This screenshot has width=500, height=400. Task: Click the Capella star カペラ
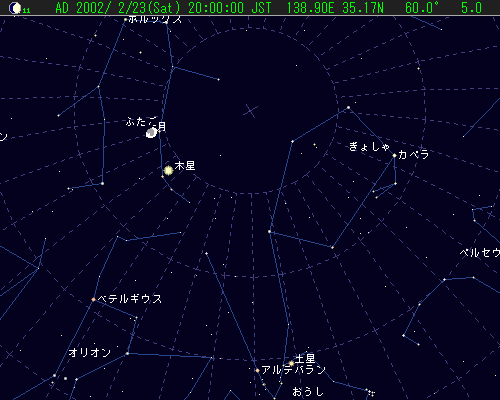pos(394,155)
